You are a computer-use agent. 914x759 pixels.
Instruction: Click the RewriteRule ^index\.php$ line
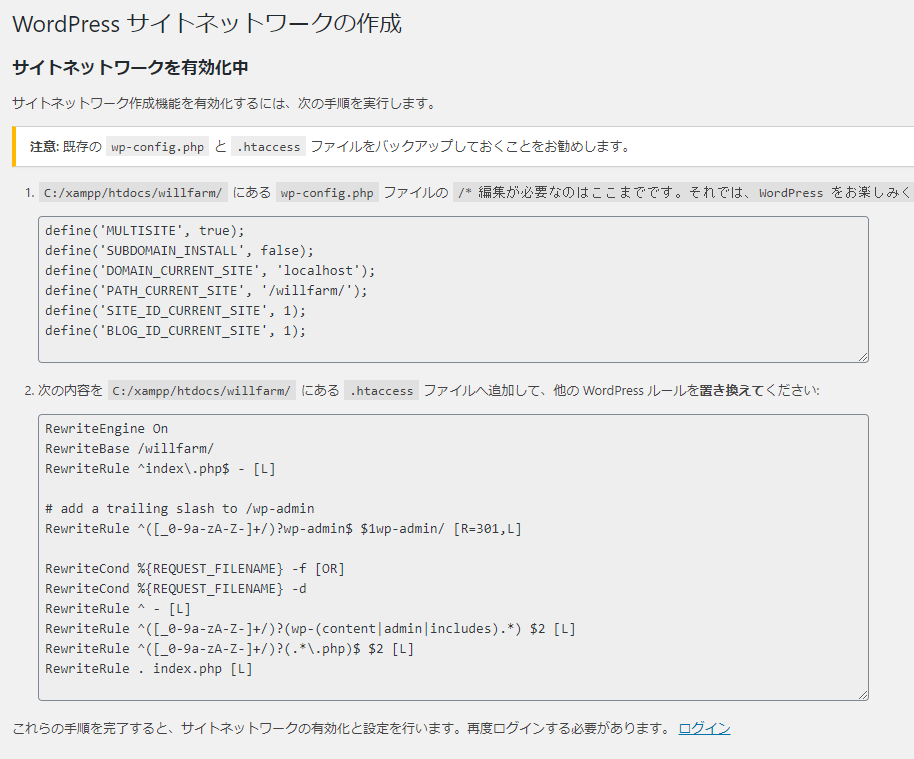click(x=160, y=469)
